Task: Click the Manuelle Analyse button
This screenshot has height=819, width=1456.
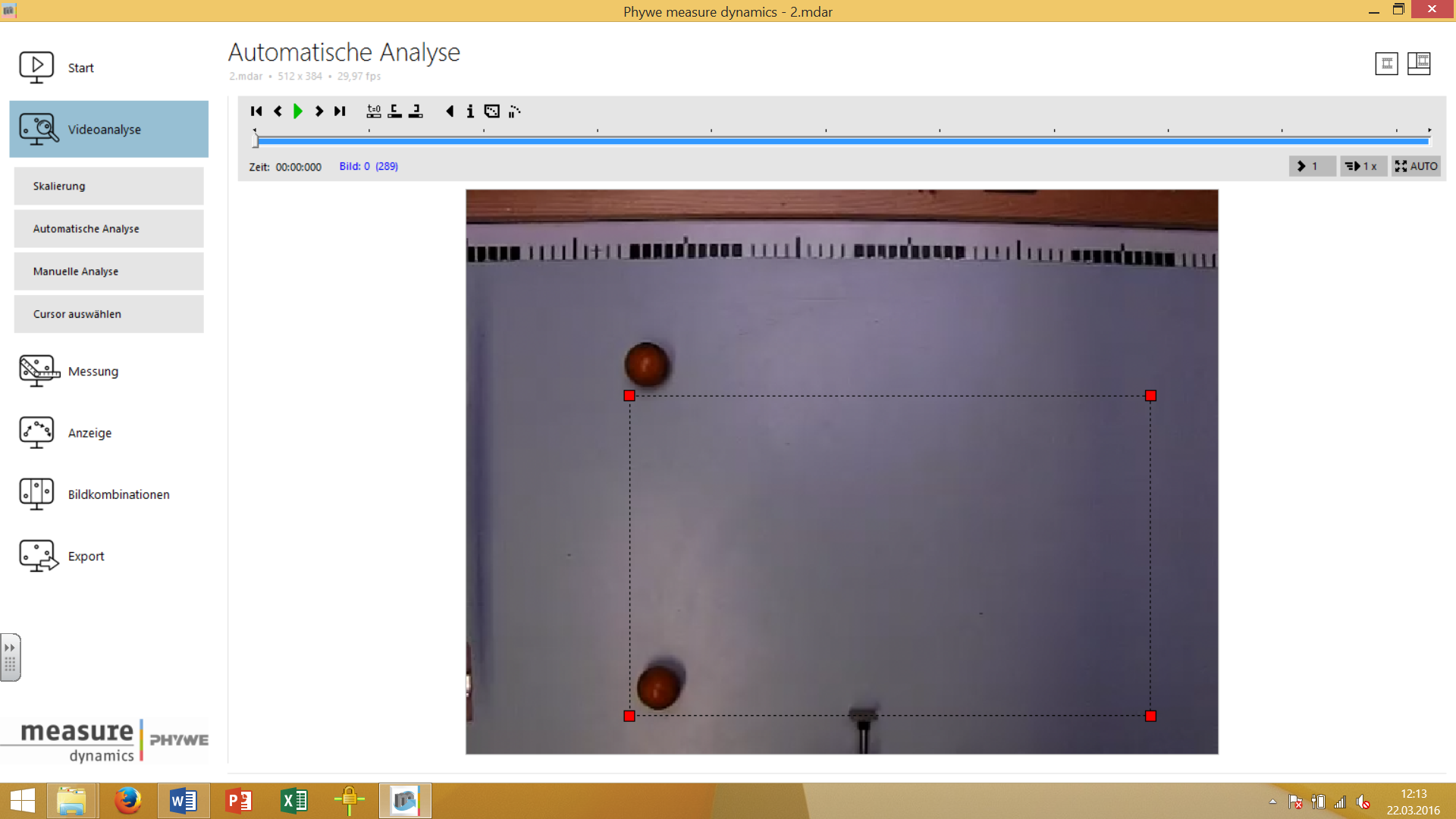Action: tap(108, 271)
